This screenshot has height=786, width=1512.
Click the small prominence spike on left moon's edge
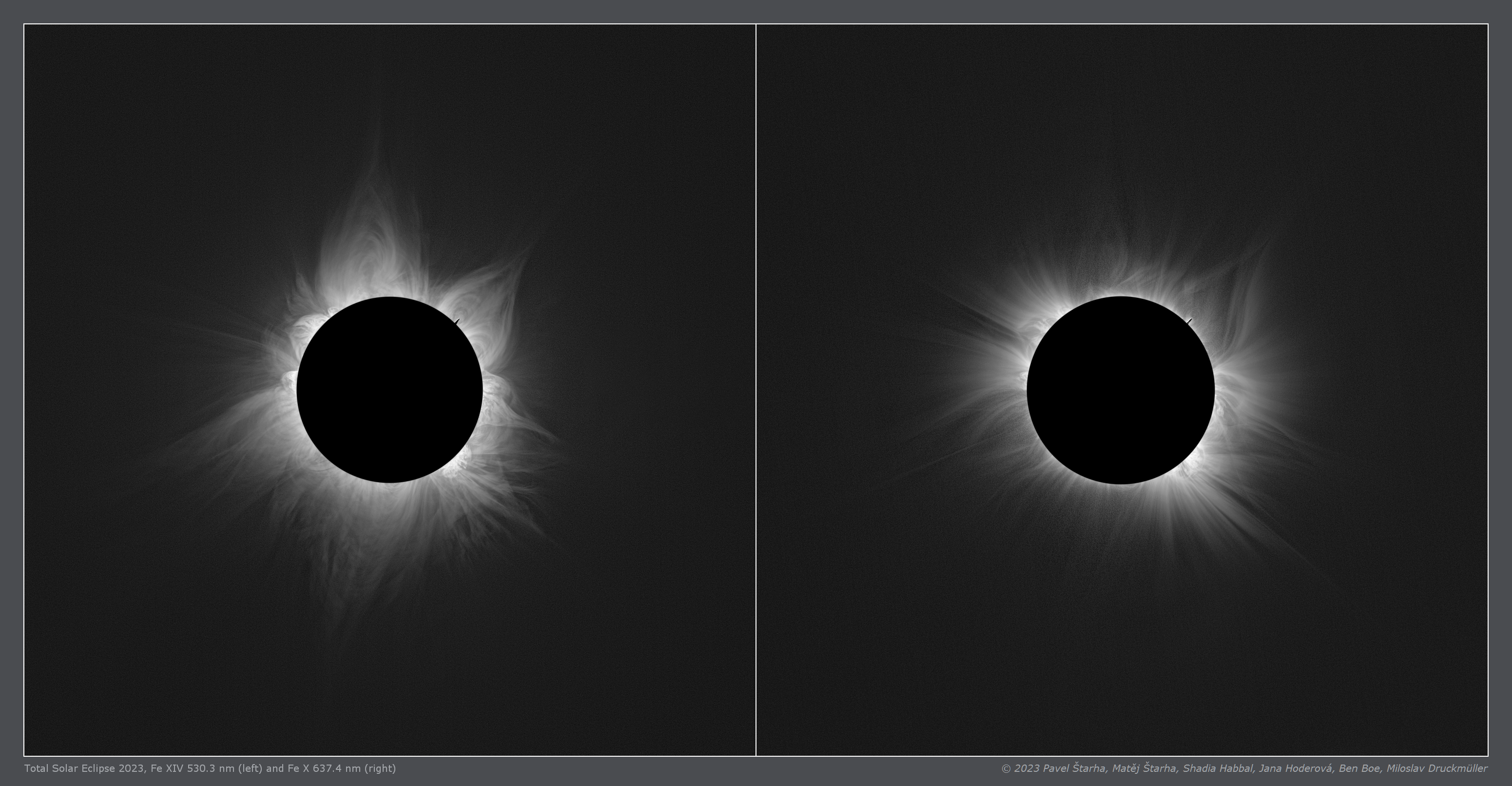[x=457, y=321]
